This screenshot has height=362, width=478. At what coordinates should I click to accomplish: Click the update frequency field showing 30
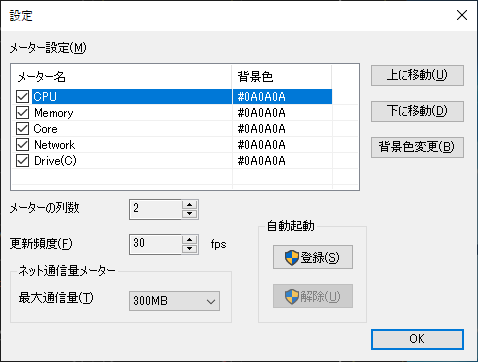click(156, 244)
